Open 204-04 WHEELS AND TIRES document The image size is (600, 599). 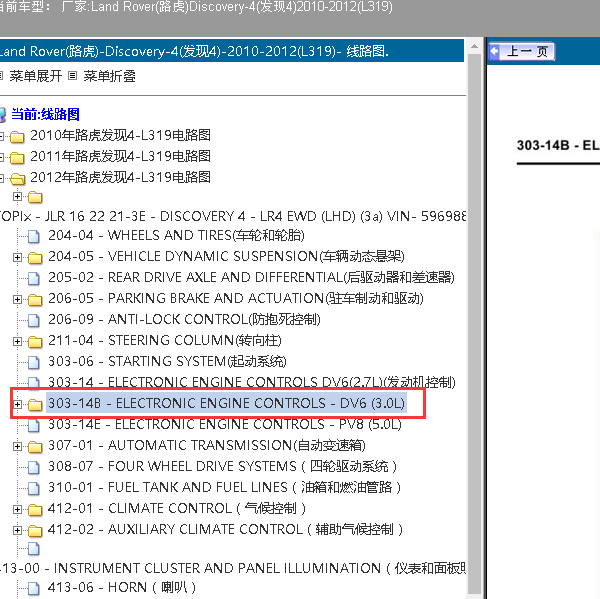click(176, 235)
